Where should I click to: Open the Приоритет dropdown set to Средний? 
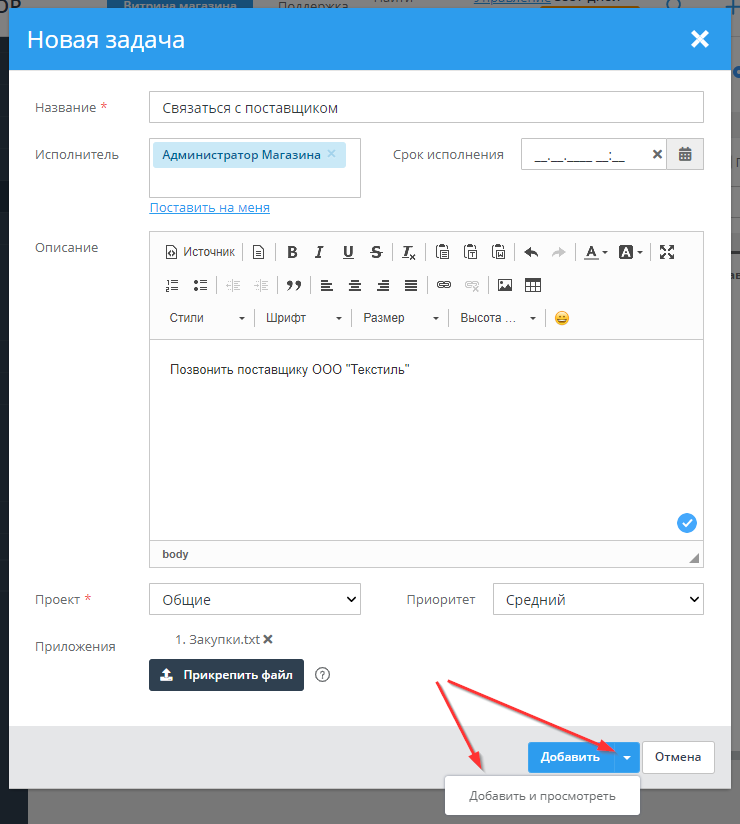pyautogui.click(x=598, y=600)
